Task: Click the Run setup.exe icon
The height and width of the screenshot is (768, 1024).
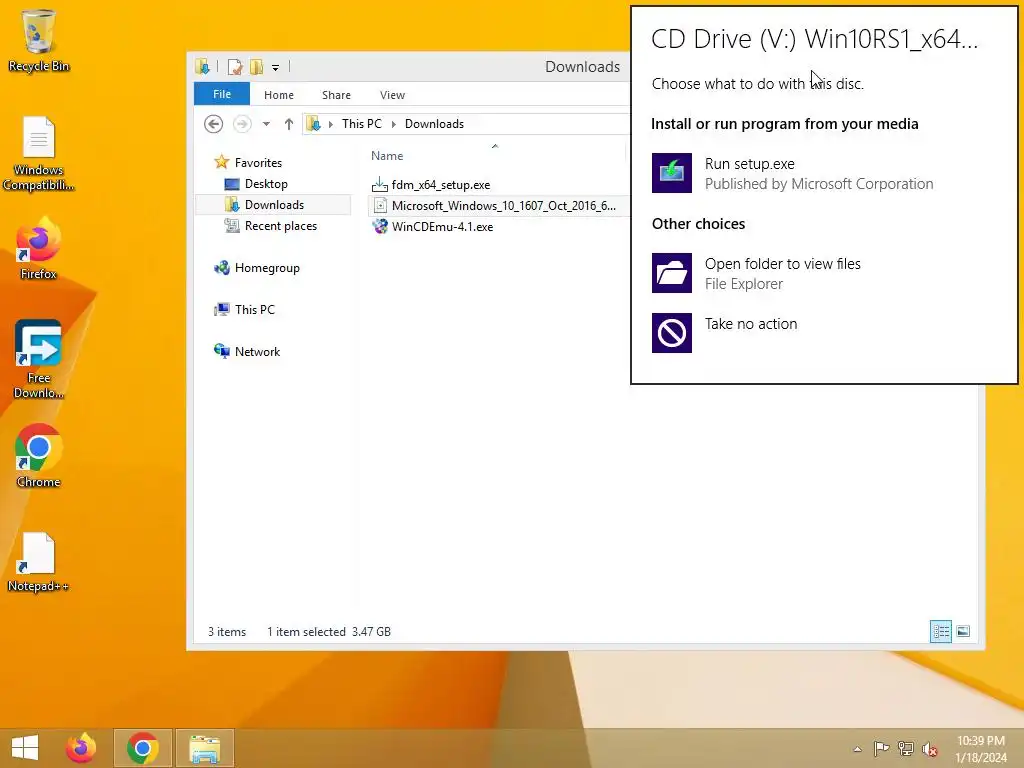Action: pyautogui.click(x=671, y=173)
